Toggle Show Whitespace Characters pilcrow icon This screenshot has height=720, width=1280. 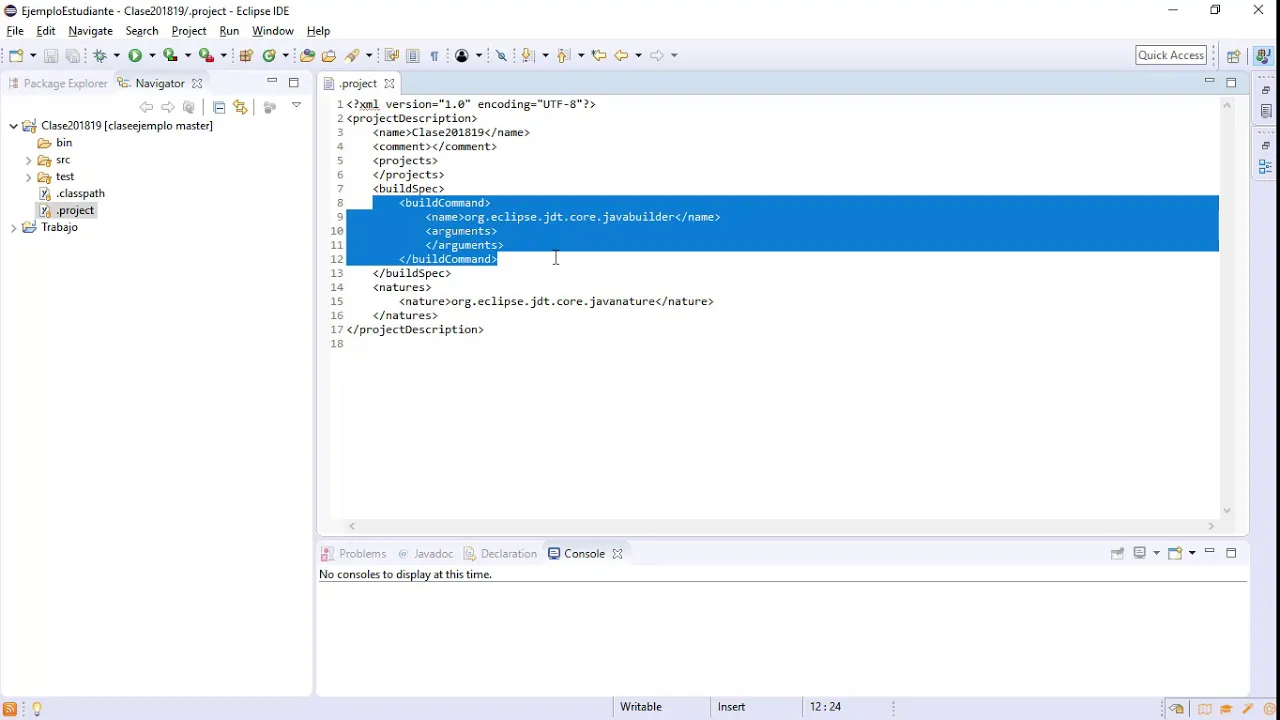click(434, 56)
